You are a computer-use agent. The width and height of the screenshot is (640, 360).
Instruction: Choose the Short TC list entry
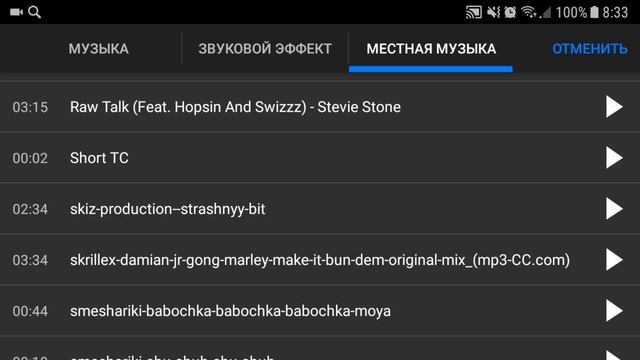point(99,158)
